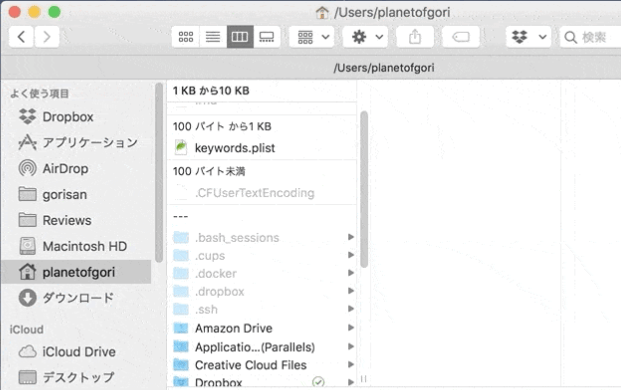This screenshot has height=390, width=621.
Task: Click the /Users/planetofgori tab bar title
Action: pyautogui.click(x=383, y=68)
